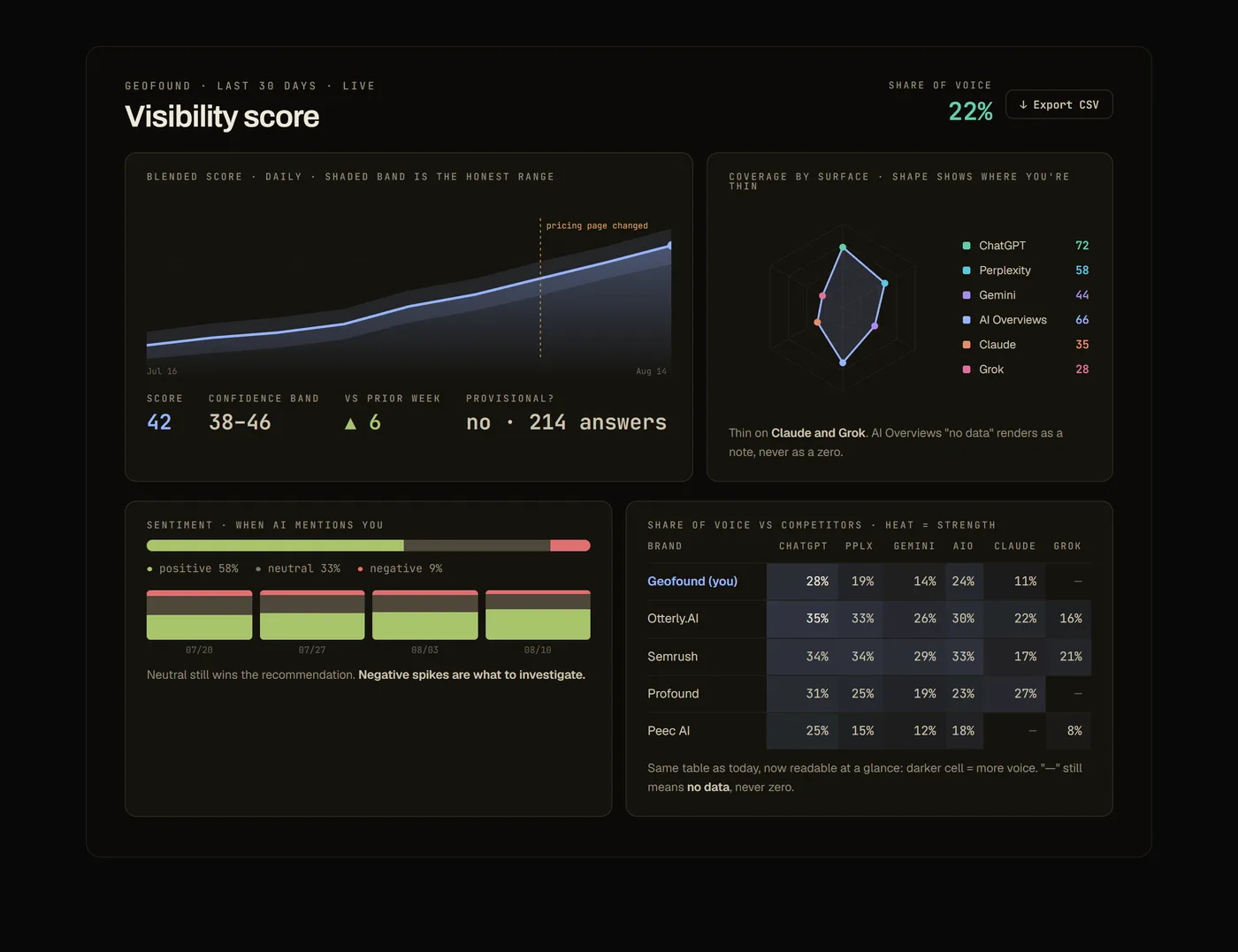This screenshot has height=952, width=1238.
Task: Click the green positive segment of sentiment bar
Action: (x=275, y=545)
